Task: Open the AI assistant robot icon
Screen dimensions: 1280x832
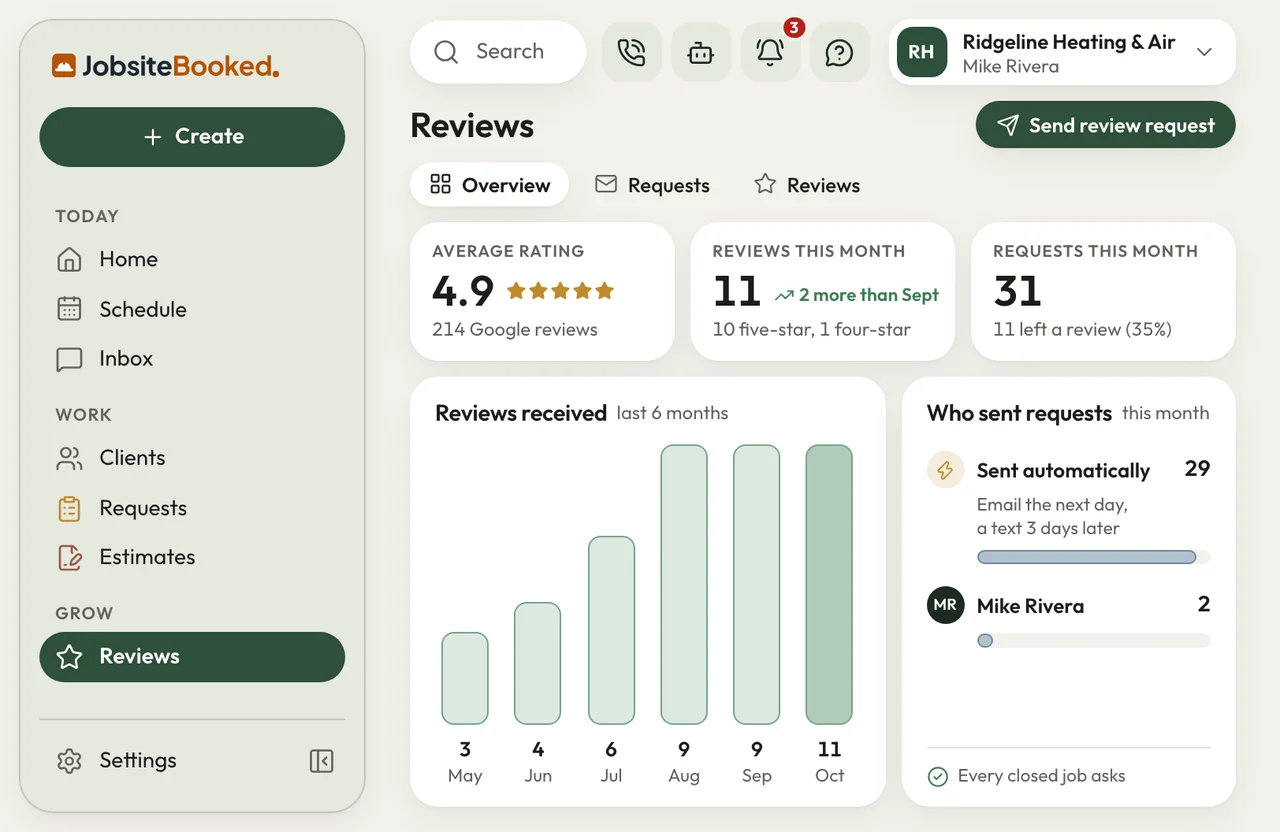Action: click(701, 52)
